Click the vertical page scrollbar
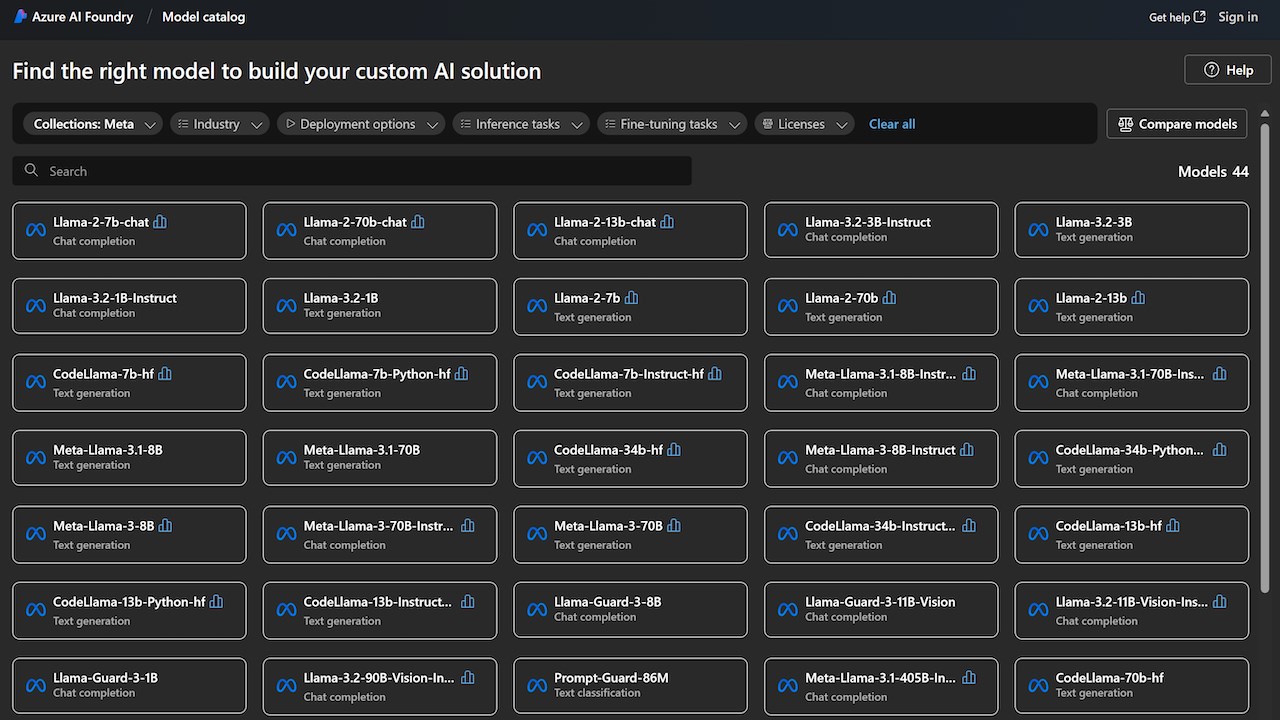The width and height of the screenshot is (1280, 720). click(x=1265, y=300)
